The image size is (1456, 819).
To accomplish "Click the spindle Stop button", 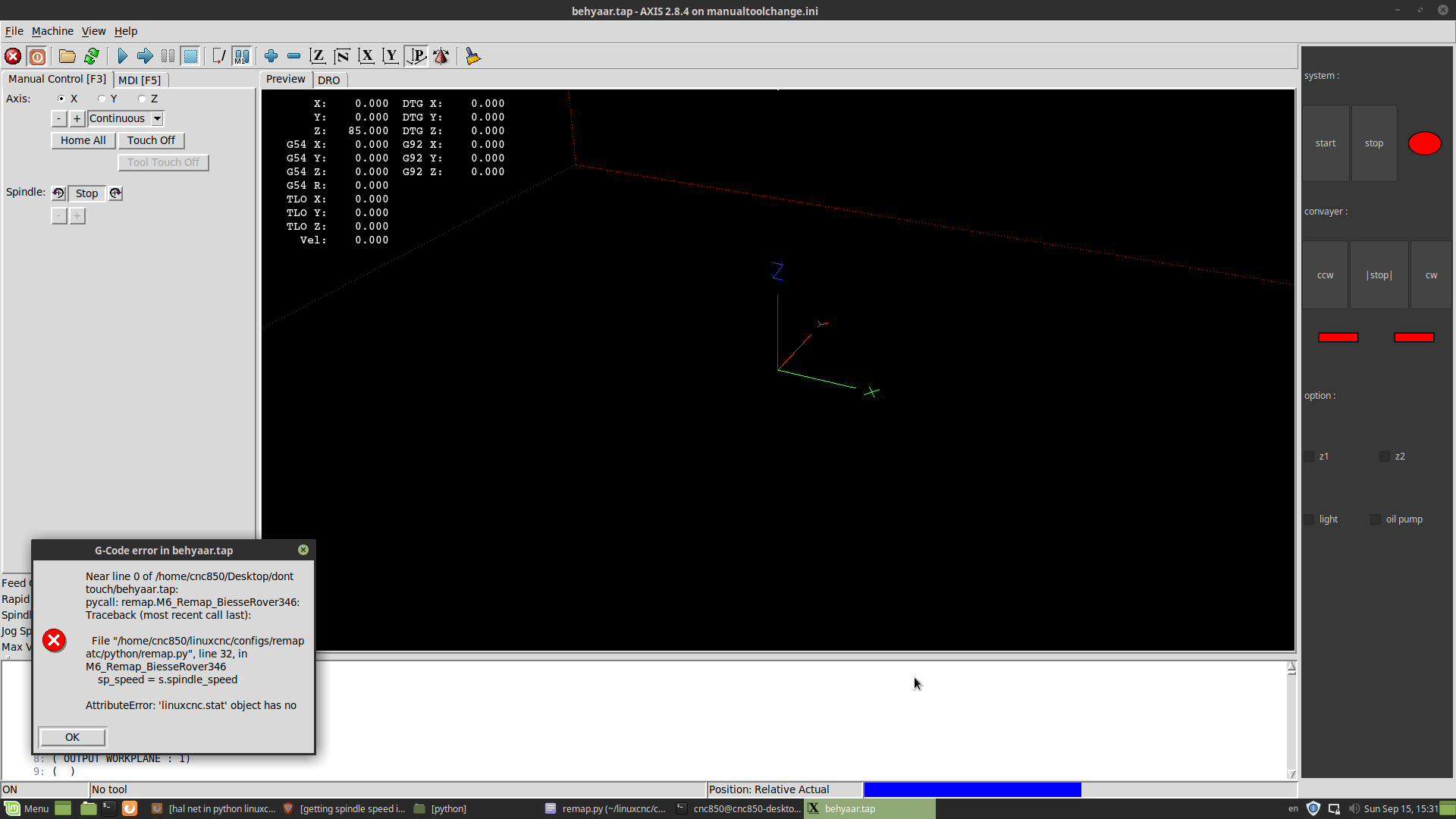I will point(86,193).
